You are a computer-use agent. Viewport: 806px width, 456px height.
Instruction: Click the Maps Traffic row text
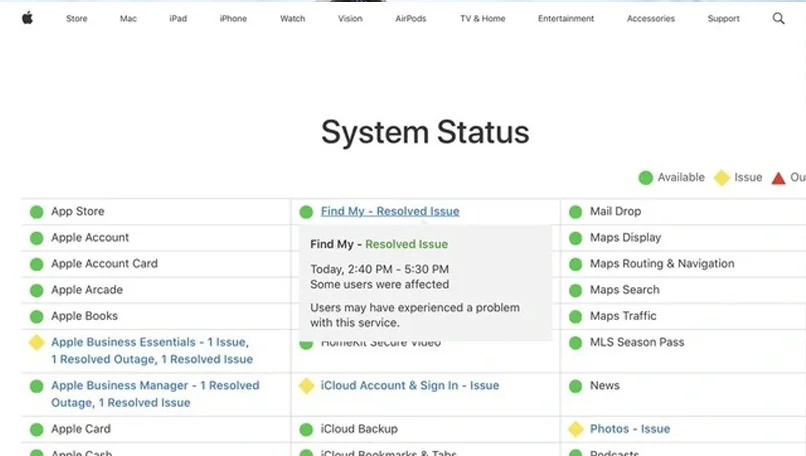point(623,316)
